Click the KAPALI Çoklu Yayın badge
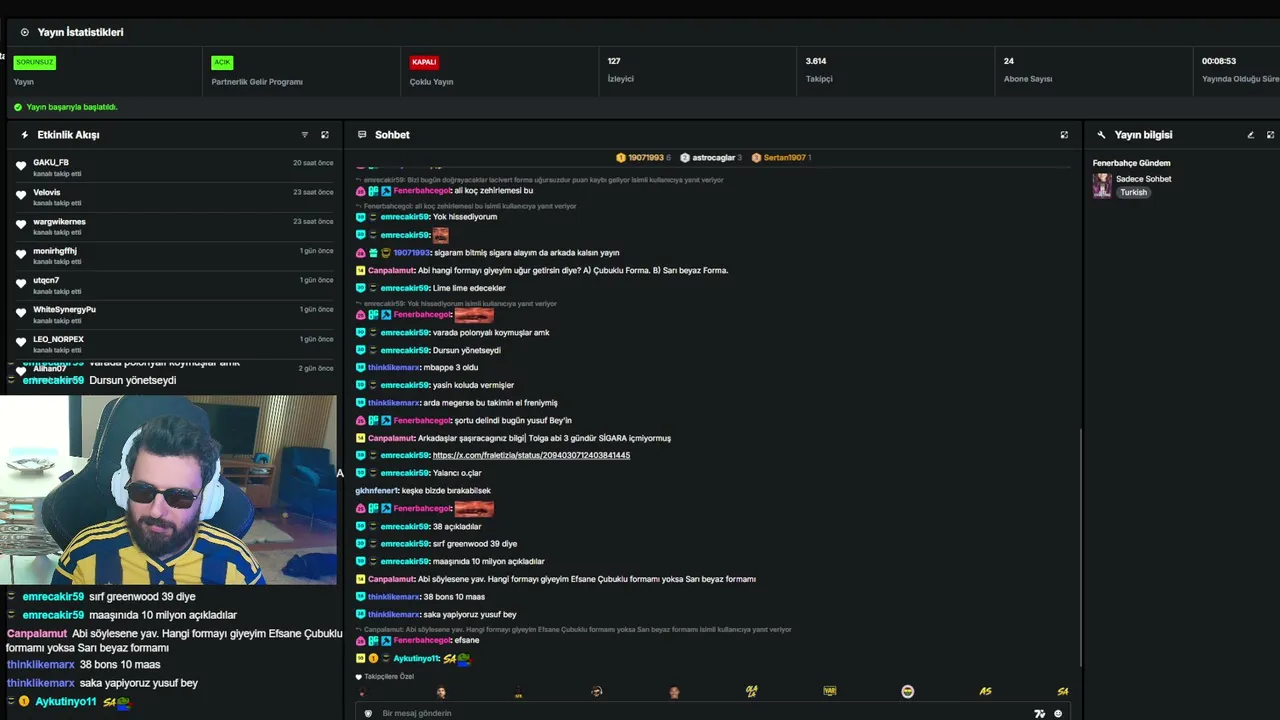1280x720 pixels. 424,62
